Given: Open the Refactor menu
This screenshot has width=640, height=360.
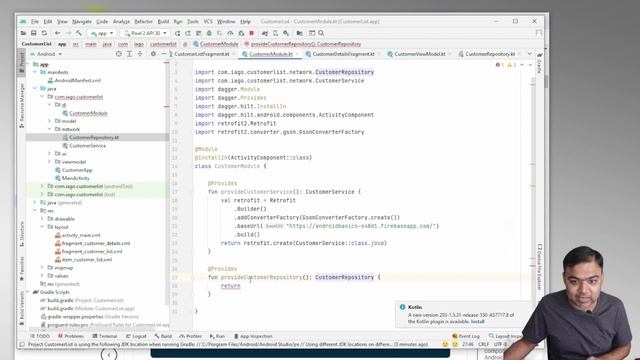Looking at the screenshot, I should [x=143, y=22].
